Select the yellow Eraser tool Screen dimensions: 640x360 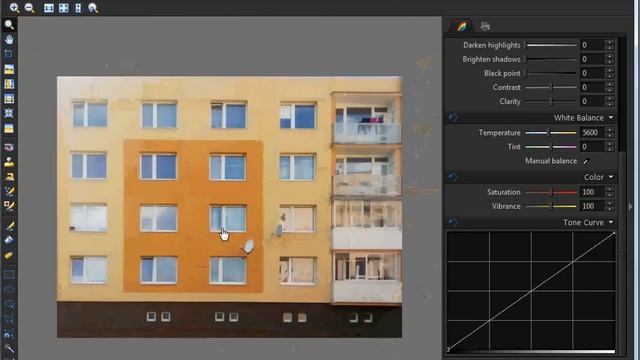[x=9, y=255]
